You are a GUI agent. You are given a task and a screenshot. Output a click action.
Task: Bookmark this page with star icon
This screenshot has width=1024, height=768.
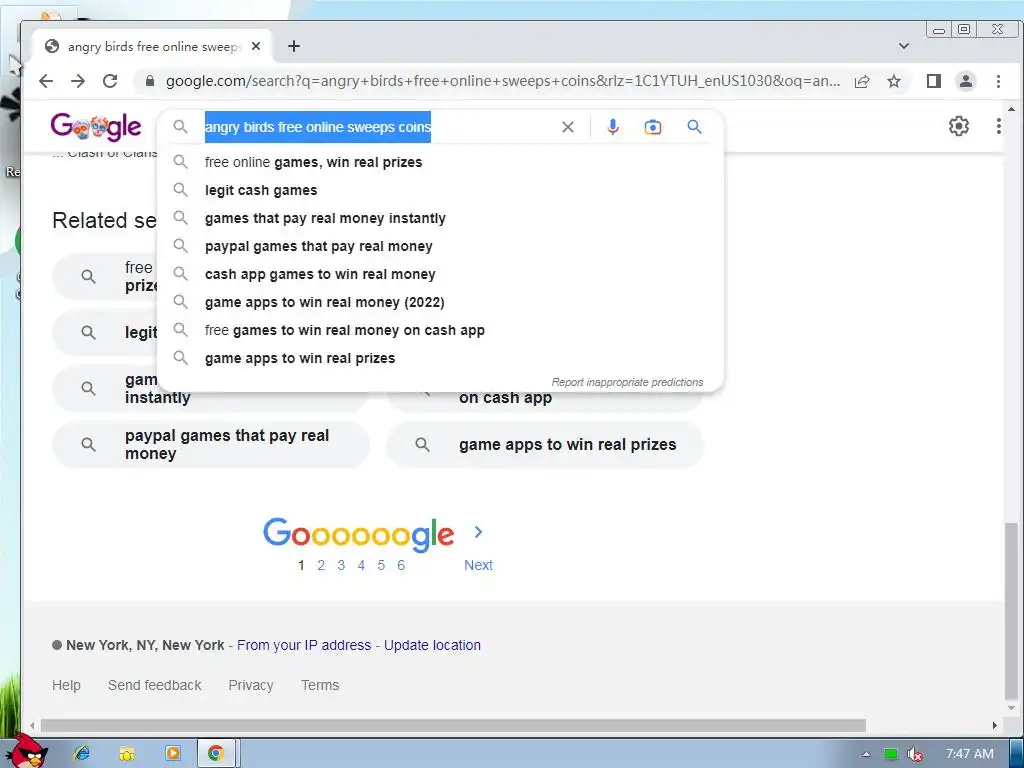(894, 81)
